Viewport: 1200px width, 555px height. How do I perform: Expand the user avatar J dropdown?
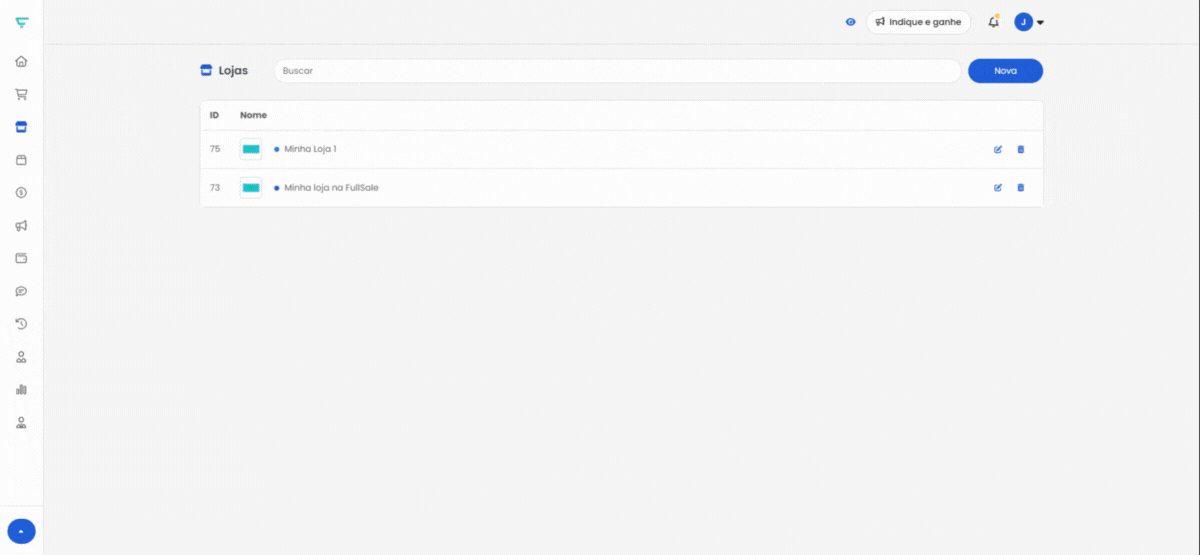click(x=1029, y=22)
